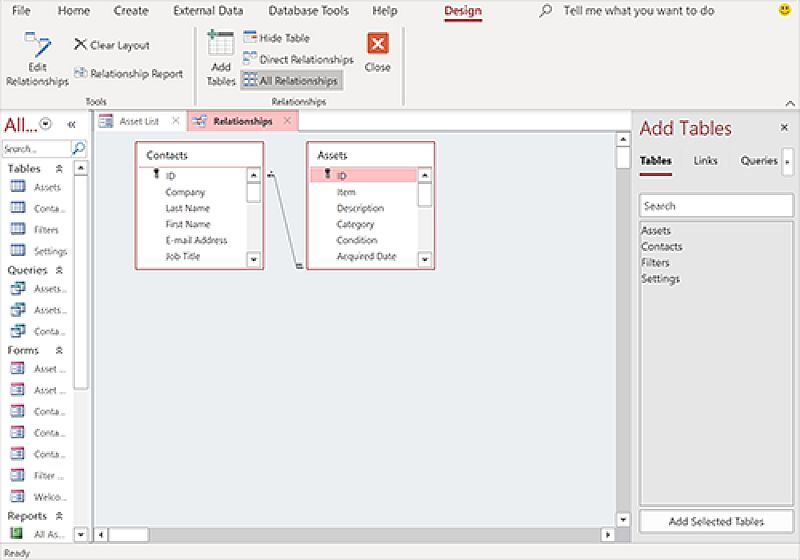Close the Relationships tab with its X

coord(287,121)
